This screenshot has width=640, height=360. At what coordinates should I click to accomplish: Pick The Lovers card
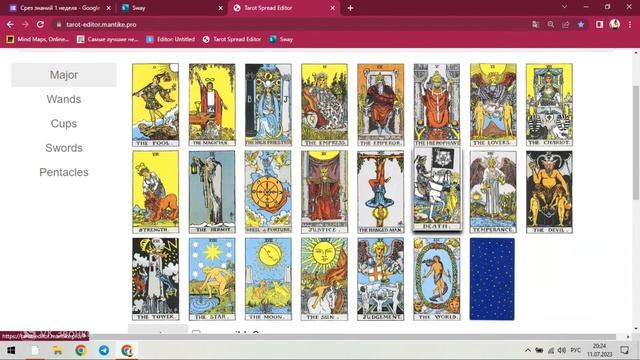pyautogui.click(x=493, y=105)
